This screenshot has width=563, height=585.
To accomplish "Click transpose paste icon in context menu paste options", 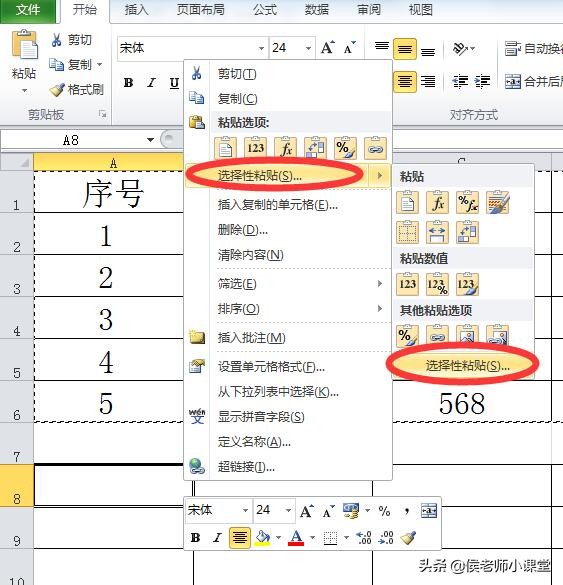I will pos(316,148).
